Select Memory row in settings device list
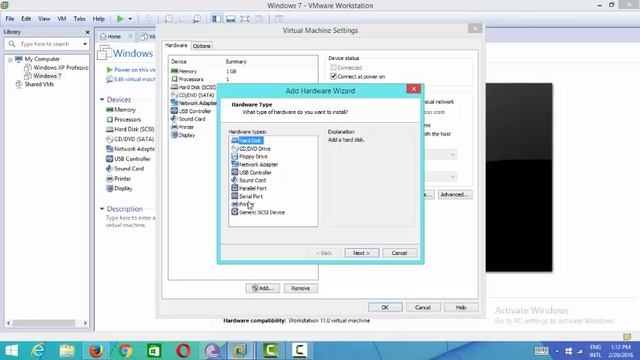Screen dimensions: 640x360 [243, 71]
